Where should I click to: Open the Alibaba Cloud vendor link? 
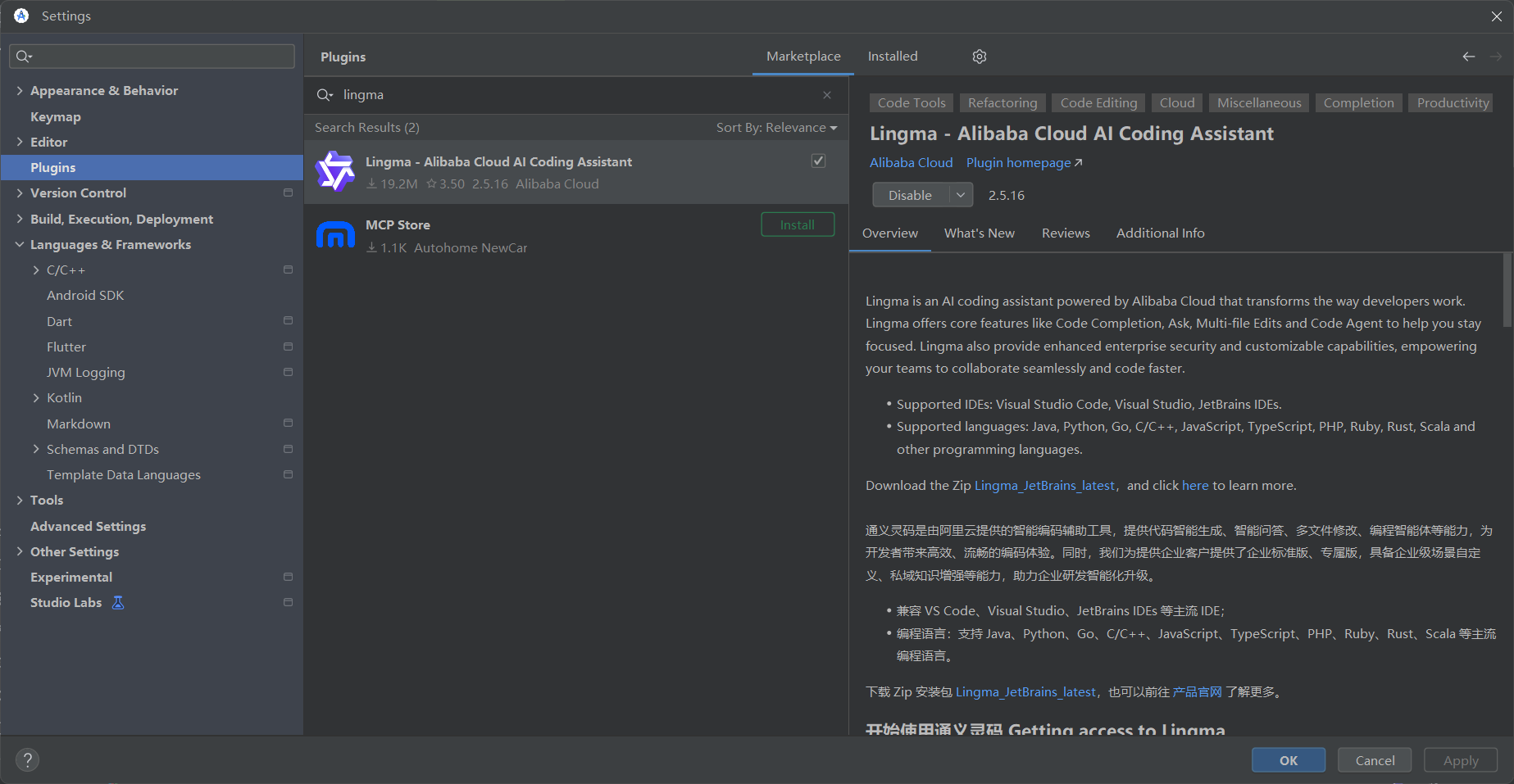(x=912, y=163)
